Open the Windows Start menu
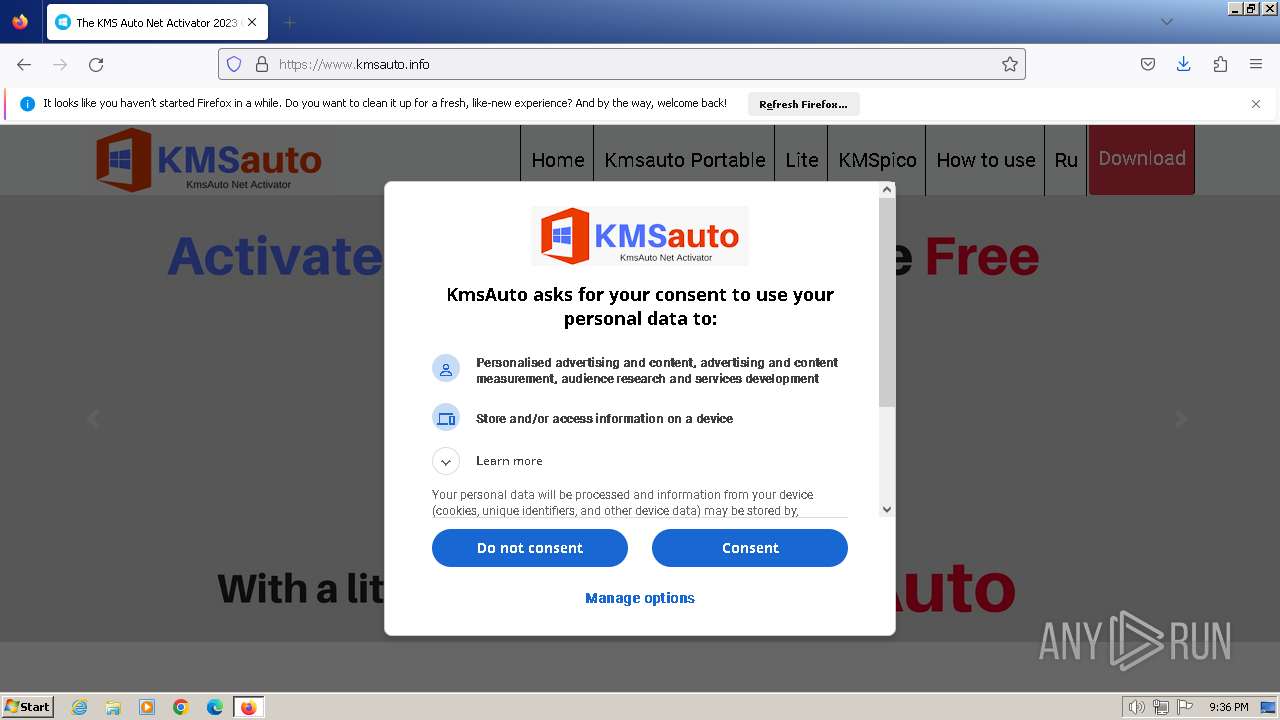The height and width of the screenshot is (720, 1280). (x=28, y=706)
